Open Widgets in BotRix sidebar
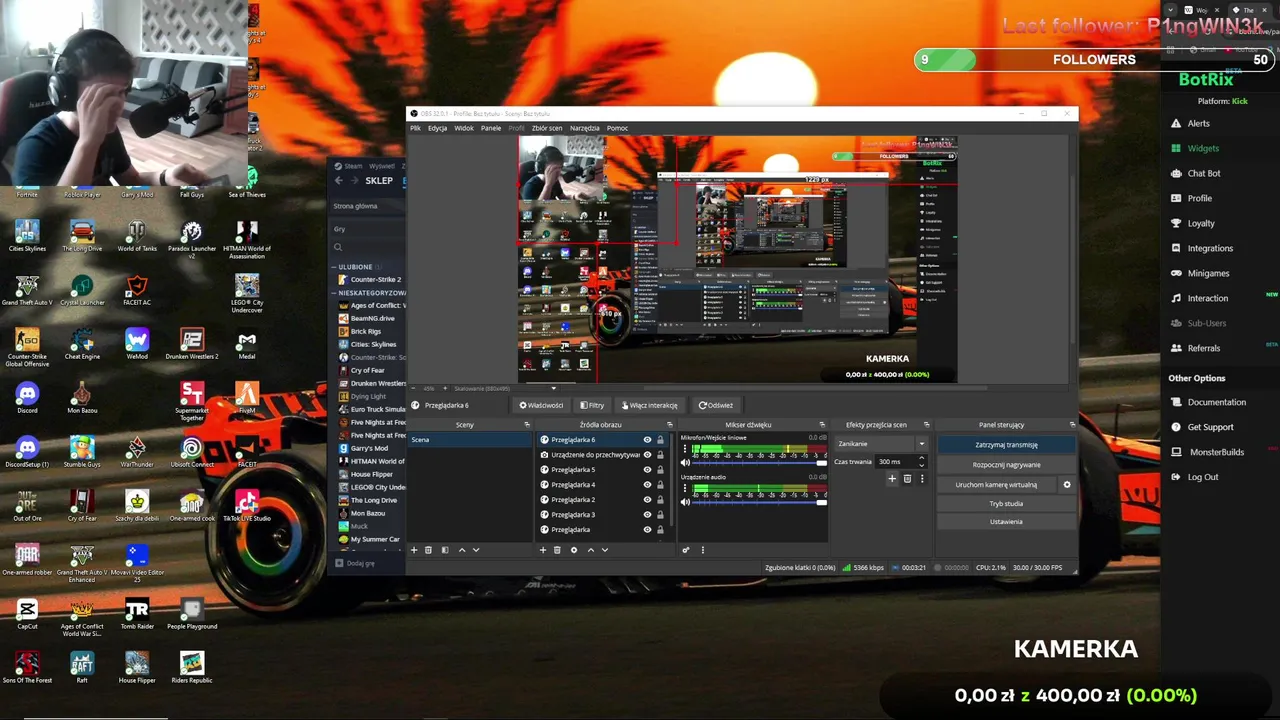1280x720 pixels. tap(1203, 148)
